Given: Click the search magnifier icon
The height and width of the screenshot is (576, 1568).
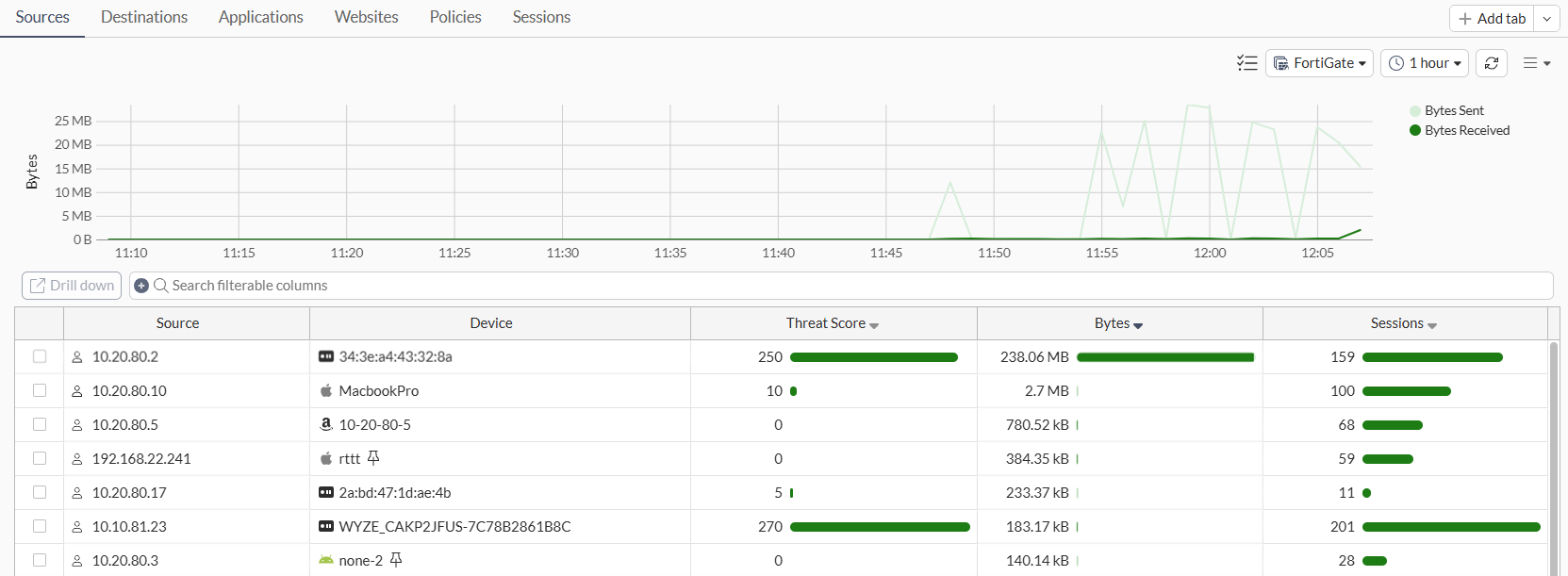Looking at the screenshot, I should (x=160, y=286).
